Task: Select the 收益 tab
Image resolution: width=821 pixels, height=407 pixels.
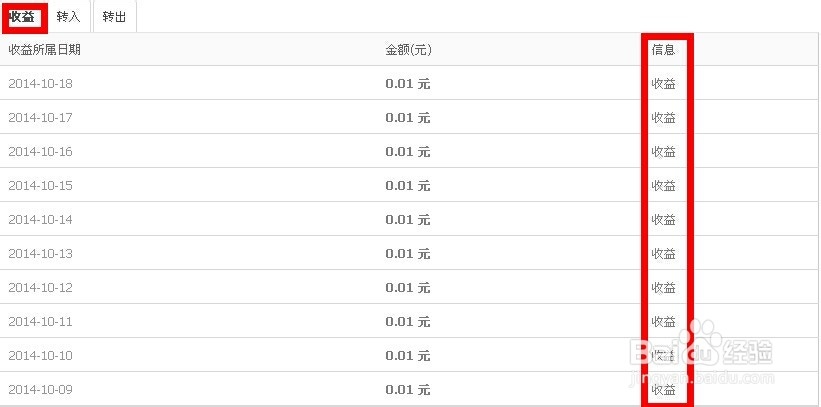Action: 24,17
